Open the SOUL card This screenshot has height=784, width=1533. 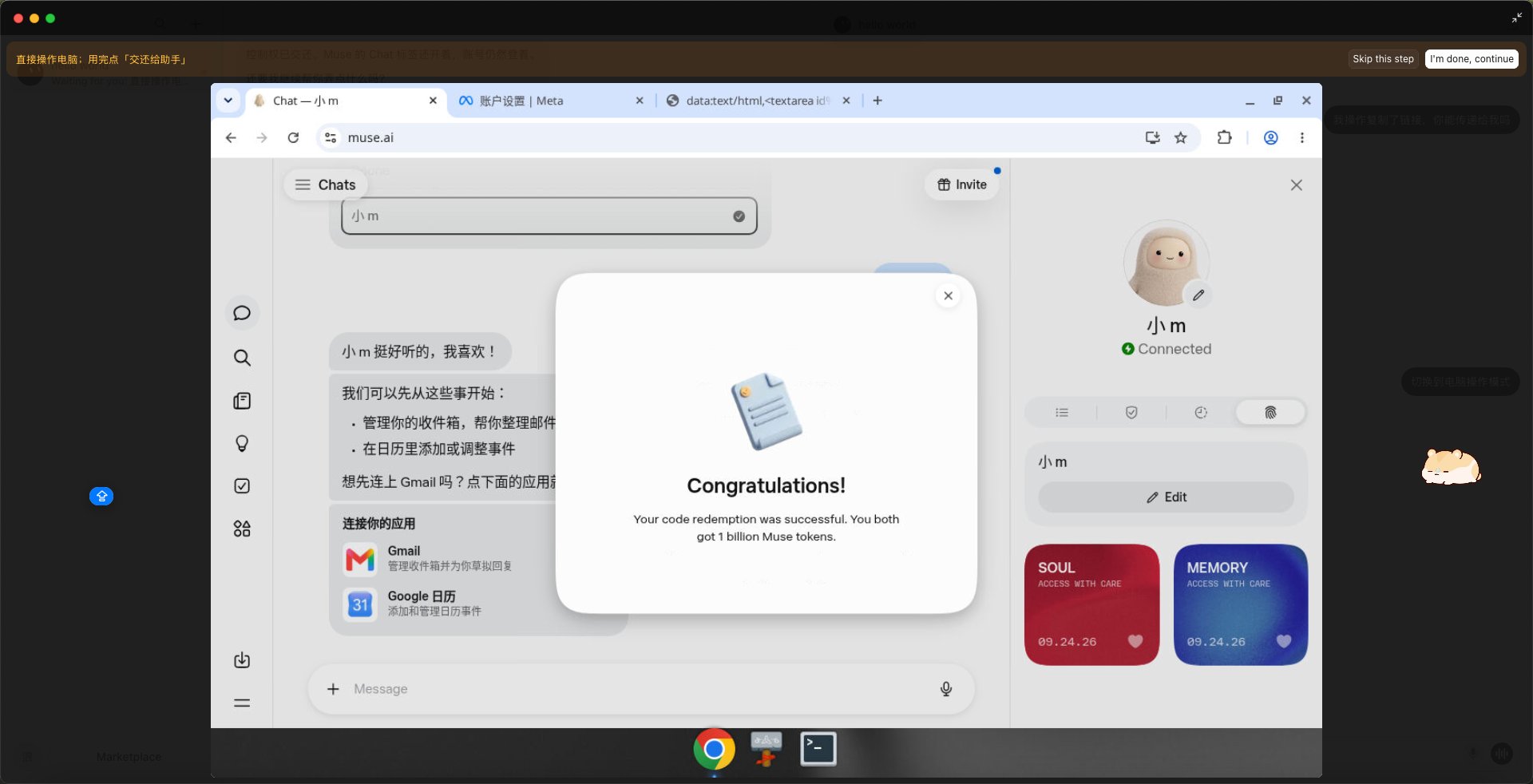click(x=1091, y=604)
